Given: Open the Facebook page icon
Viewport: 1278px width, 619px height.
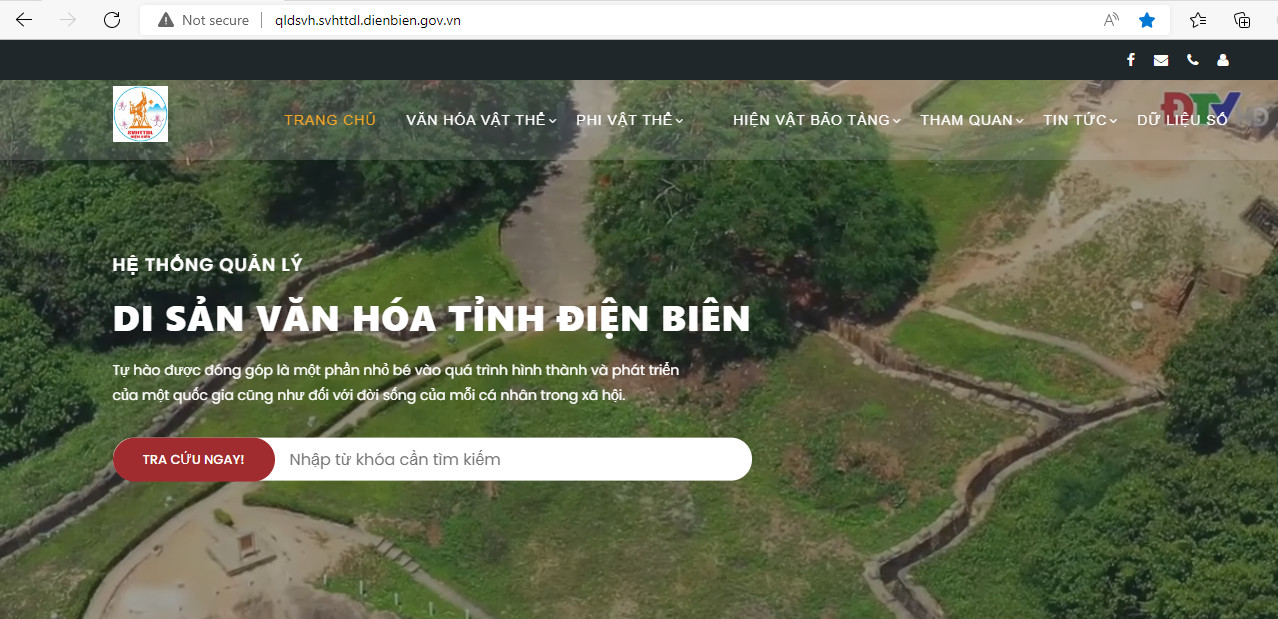Looking at the screenshot, I should coord(1131,60).
